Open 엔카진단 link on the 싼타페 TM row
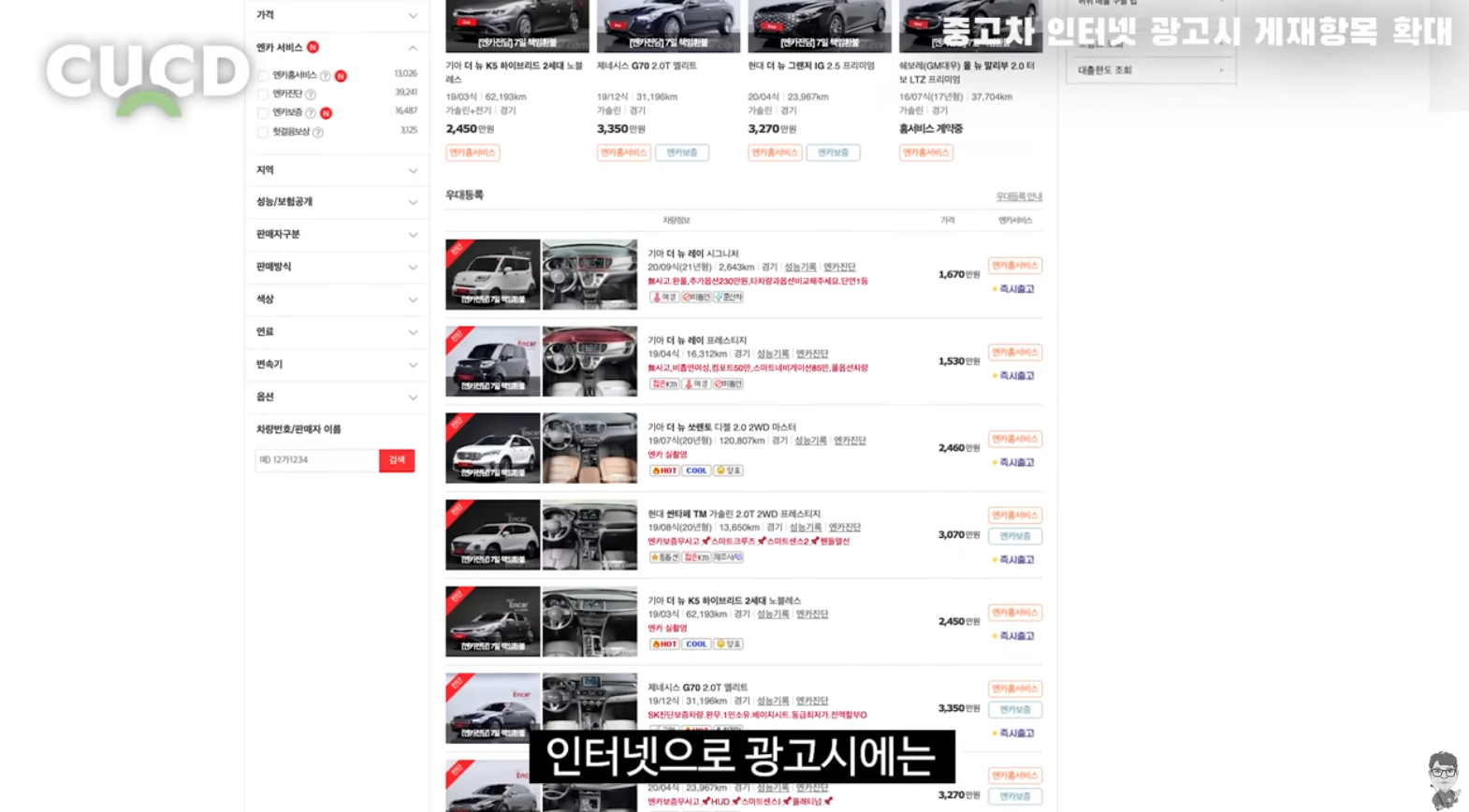Viewport: 1469px width, 812px height. [844, 528]
